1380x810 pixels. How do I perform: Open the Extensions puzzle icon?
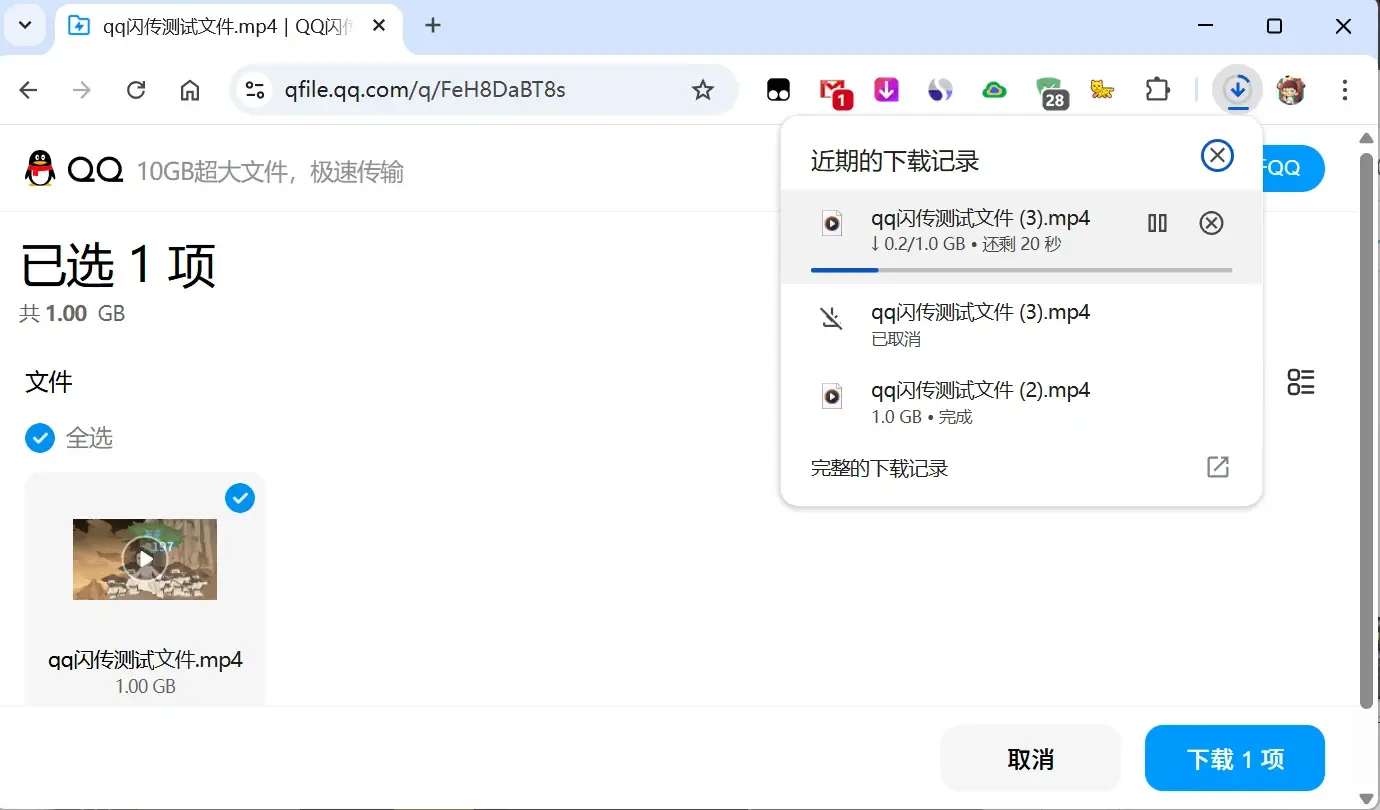pos(1157,90)
